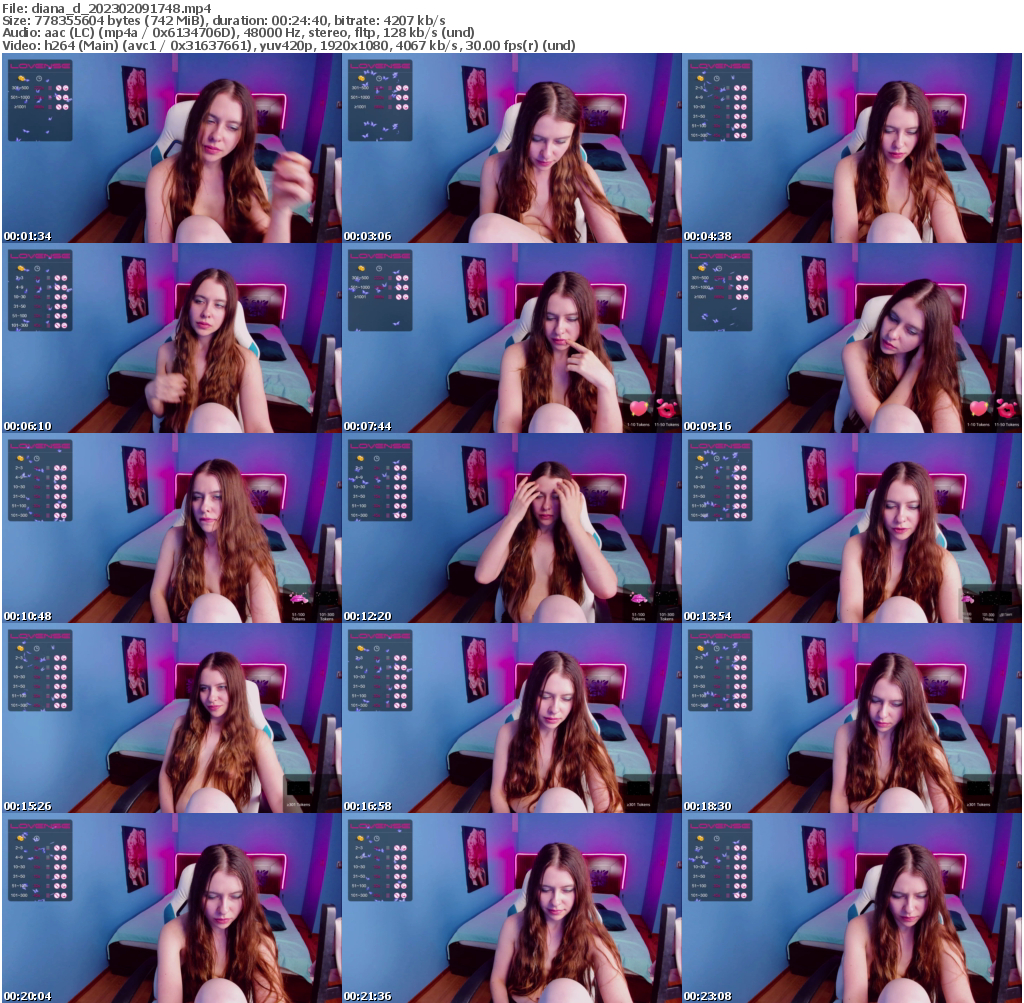
Task: Click the heart icon in the 00:09:16 frame overlay
Action: 978,408
